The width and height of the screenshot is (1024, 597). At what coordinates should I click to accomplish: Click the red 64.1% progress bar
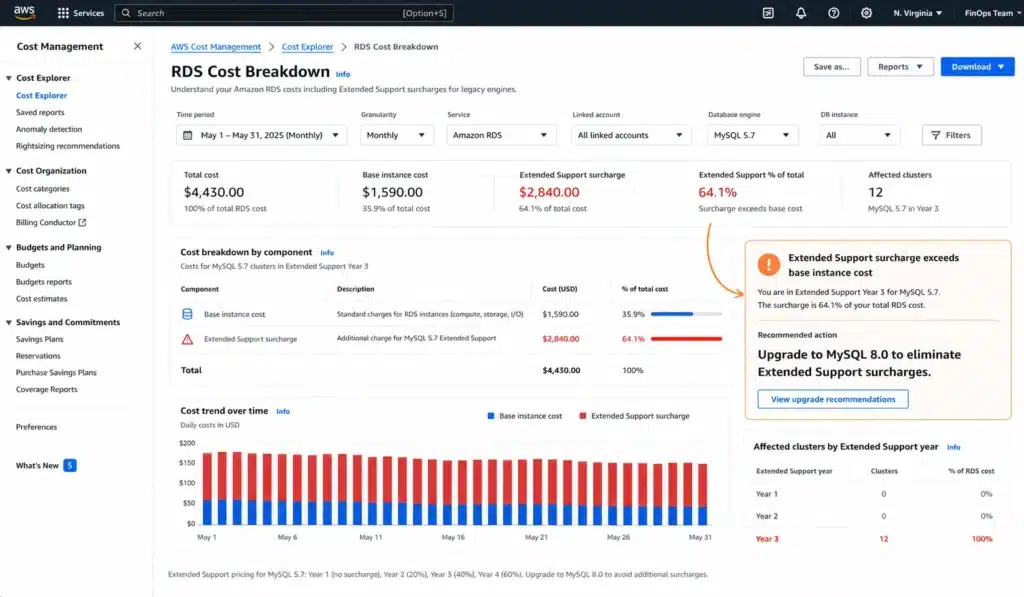pyautogui.click(x=686, y=339)
